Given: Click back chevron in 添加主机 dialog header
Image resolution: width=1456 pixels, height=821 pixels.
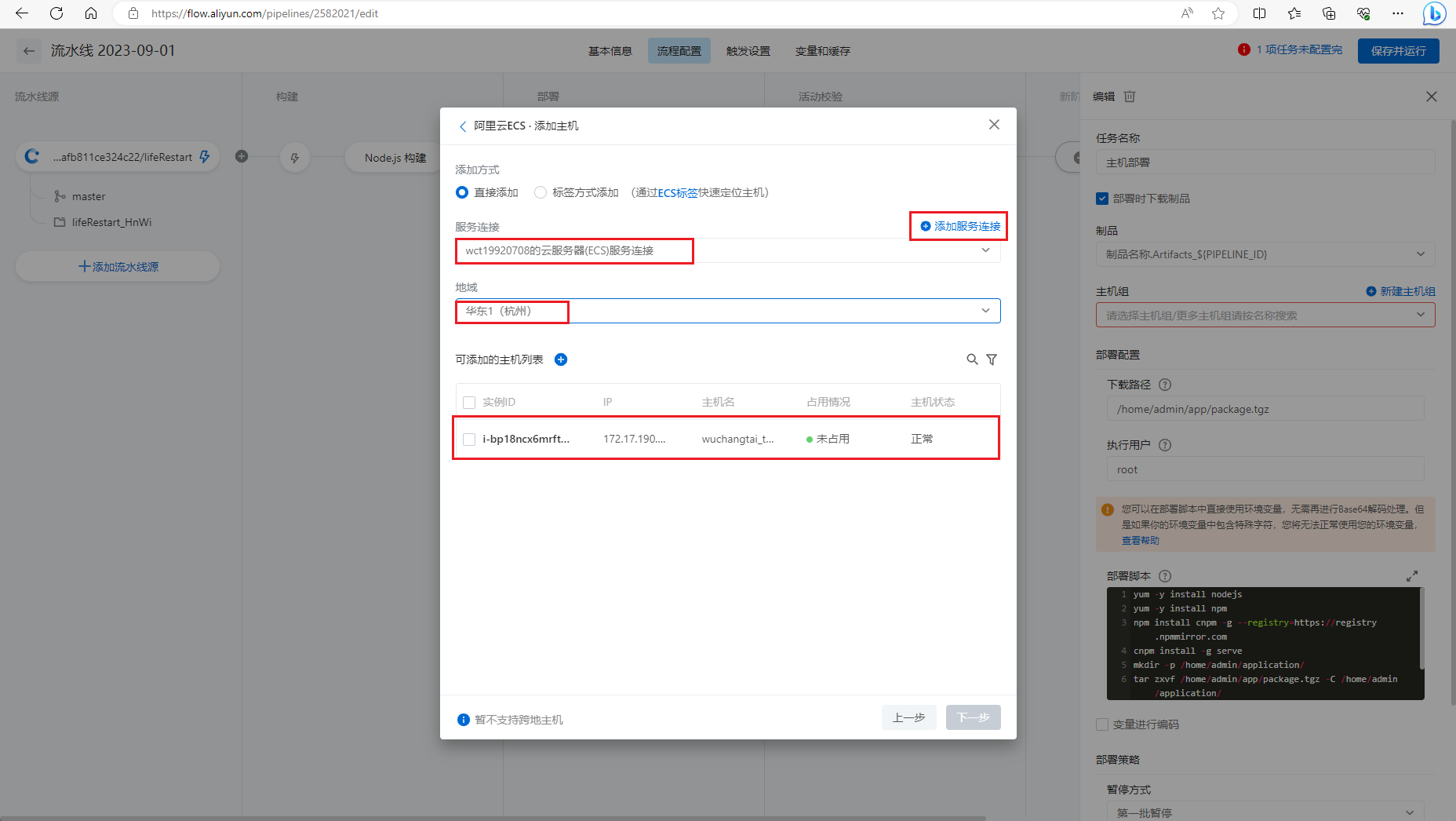Looking at the screenshot, I should (x=463, y=126).
